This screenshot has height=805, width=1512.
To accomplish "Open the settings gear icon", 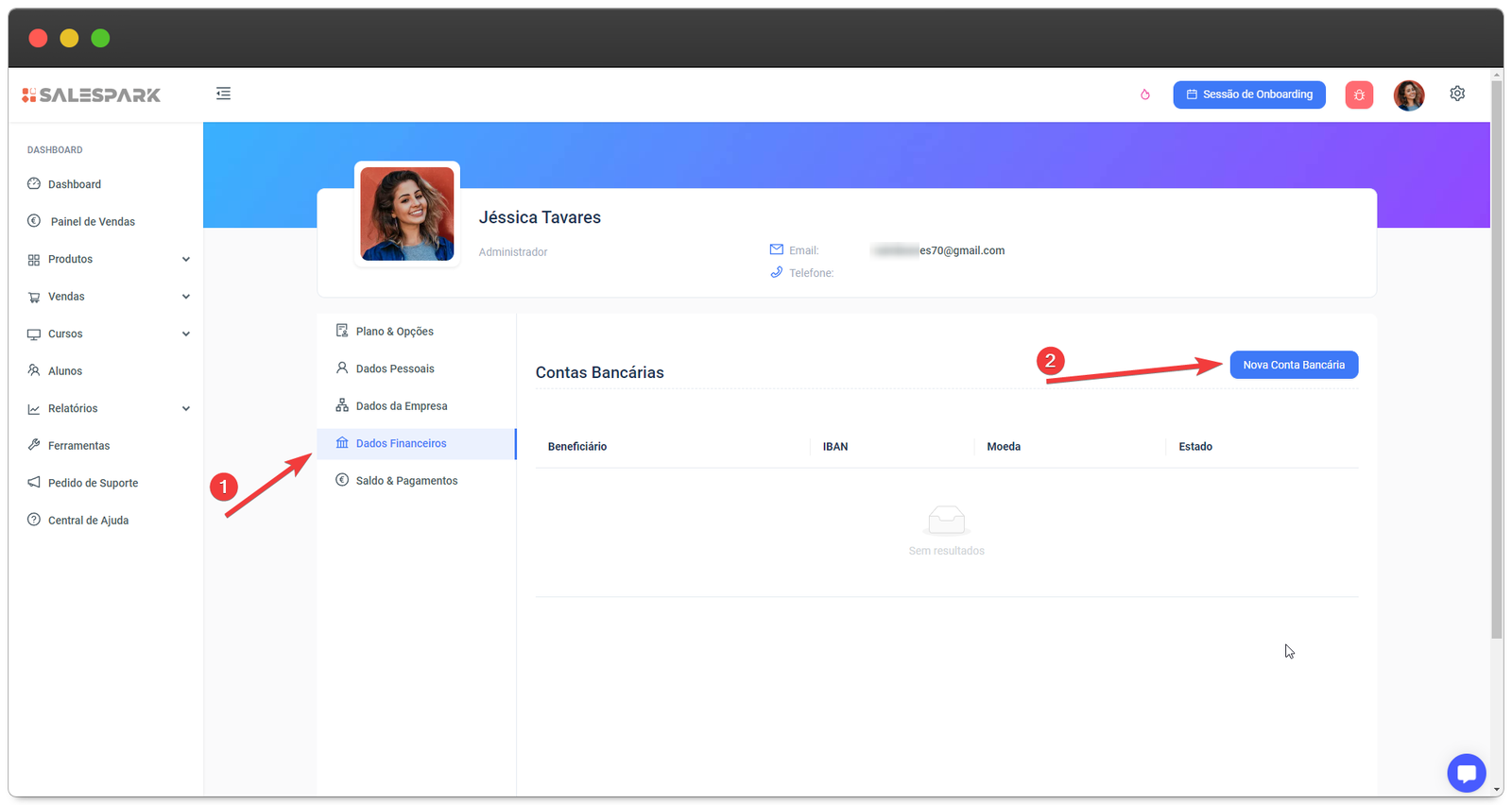I will pyautogui.click(x=1457, y=94).
